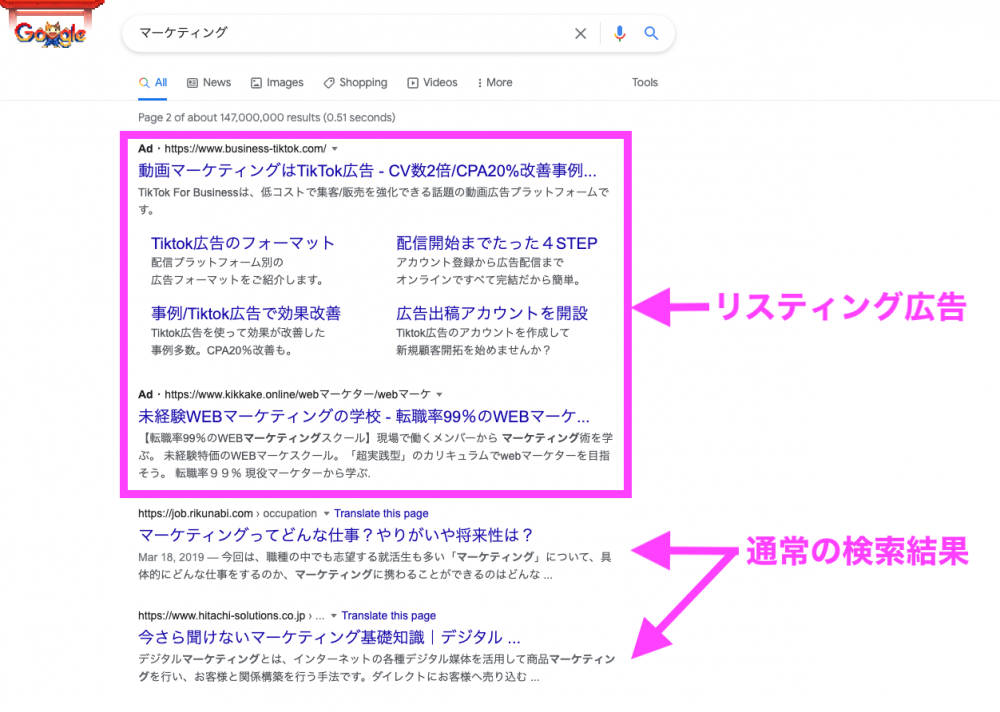Viewport: 1000px width, 712px height.
Task: Expand arrow next to hitachi-solutions.co.jp URL
Action: tap(334, 616)
